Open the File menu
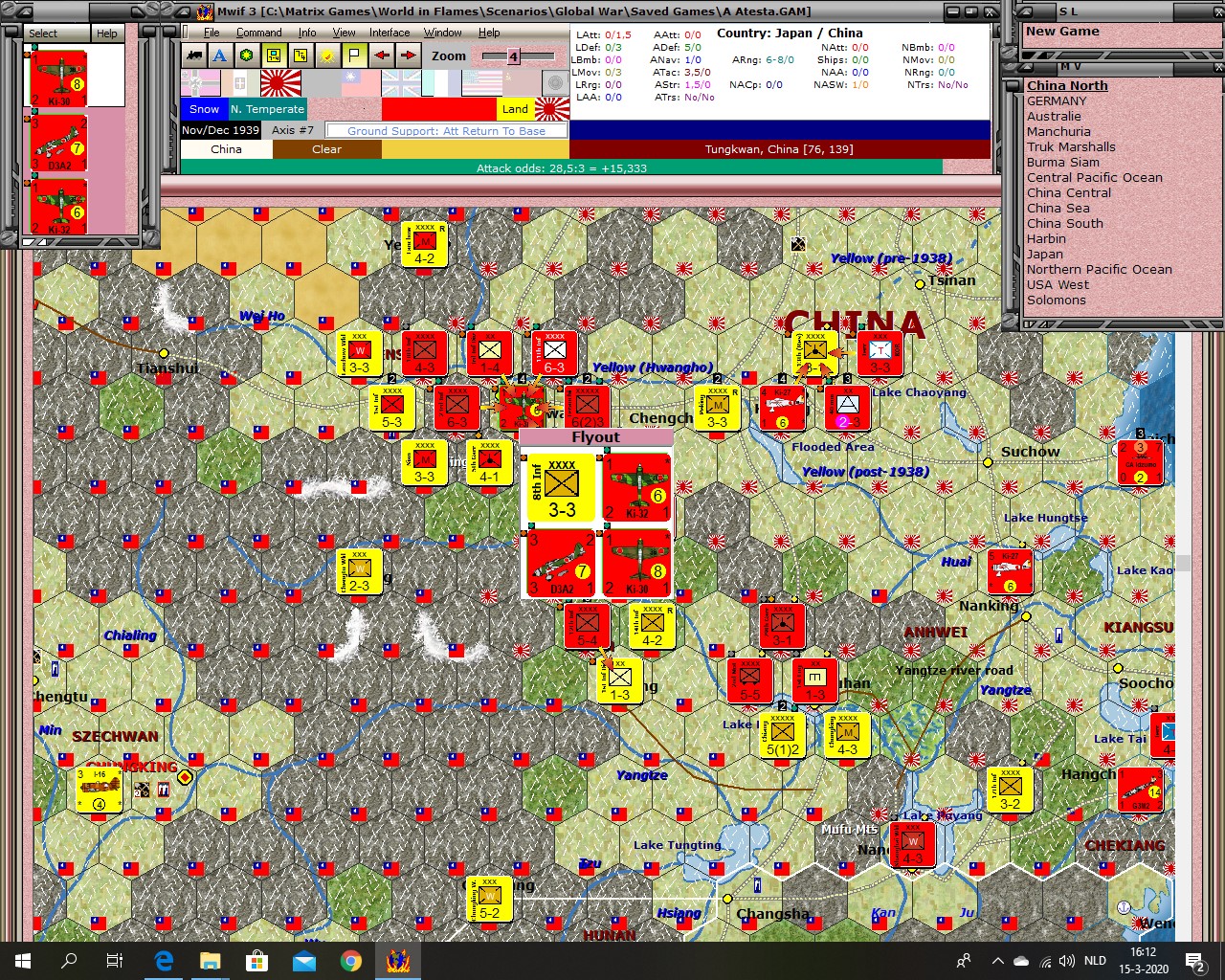The image size is (1225, 980). [x=212, y=33]
